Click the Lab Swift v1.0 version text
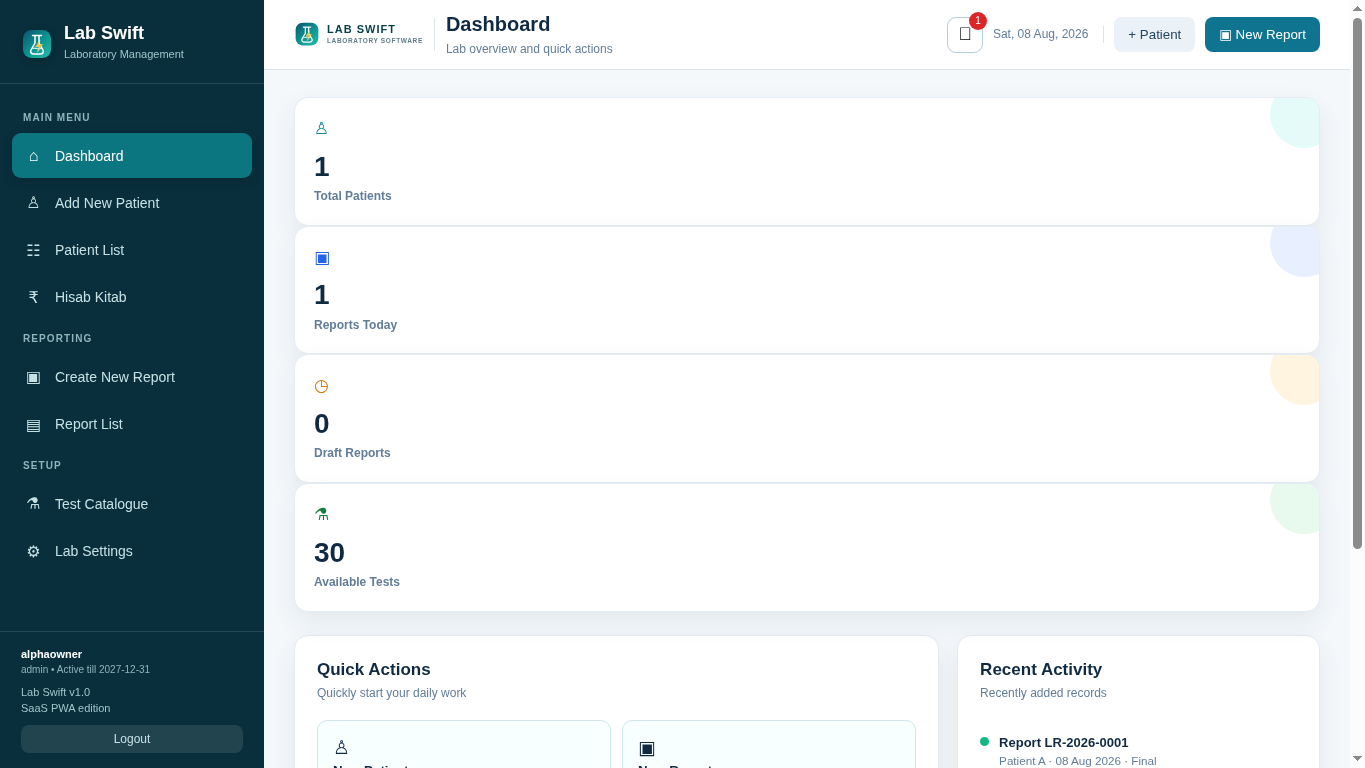This screenshot has height=768, width=1365. click(55, 692)
